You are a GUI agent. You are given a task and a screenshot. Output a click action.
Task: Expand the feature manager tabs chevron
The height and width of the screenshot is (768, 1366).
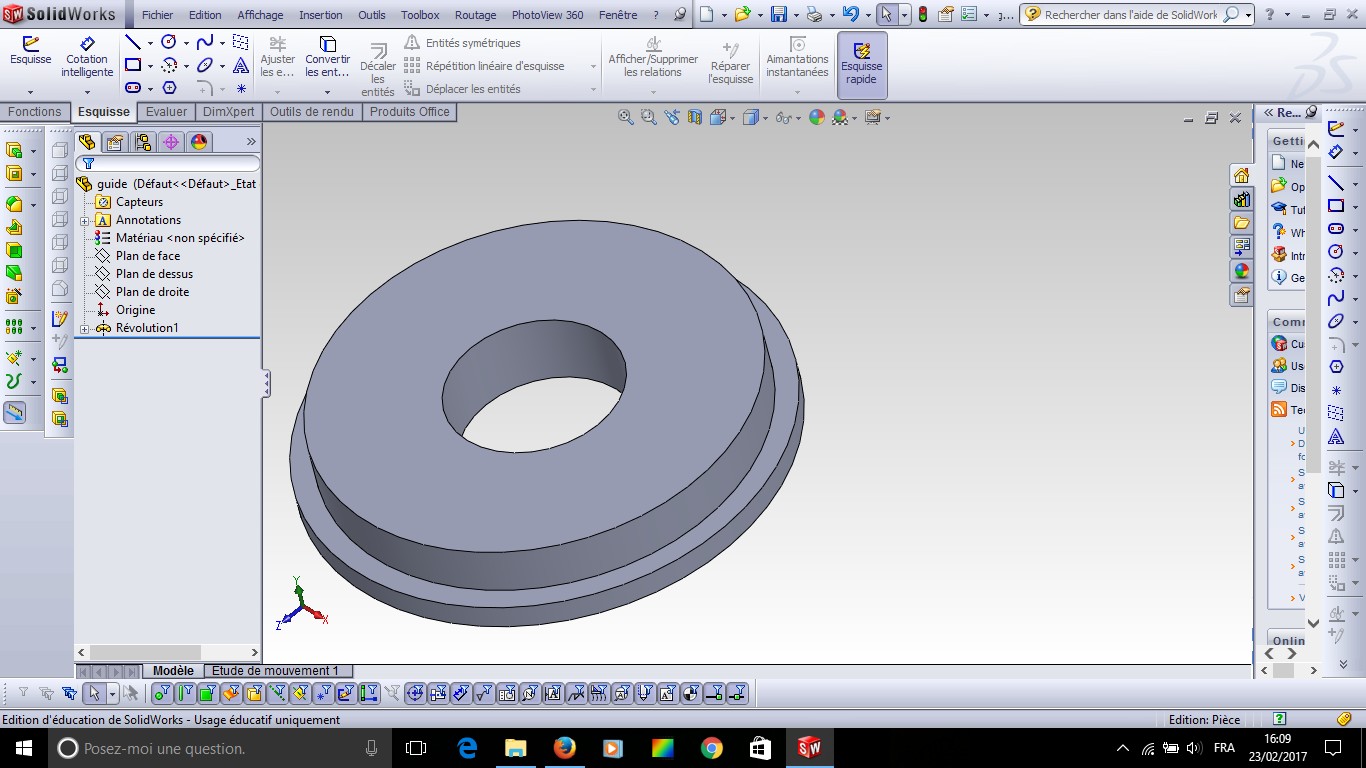click(251, 142)
